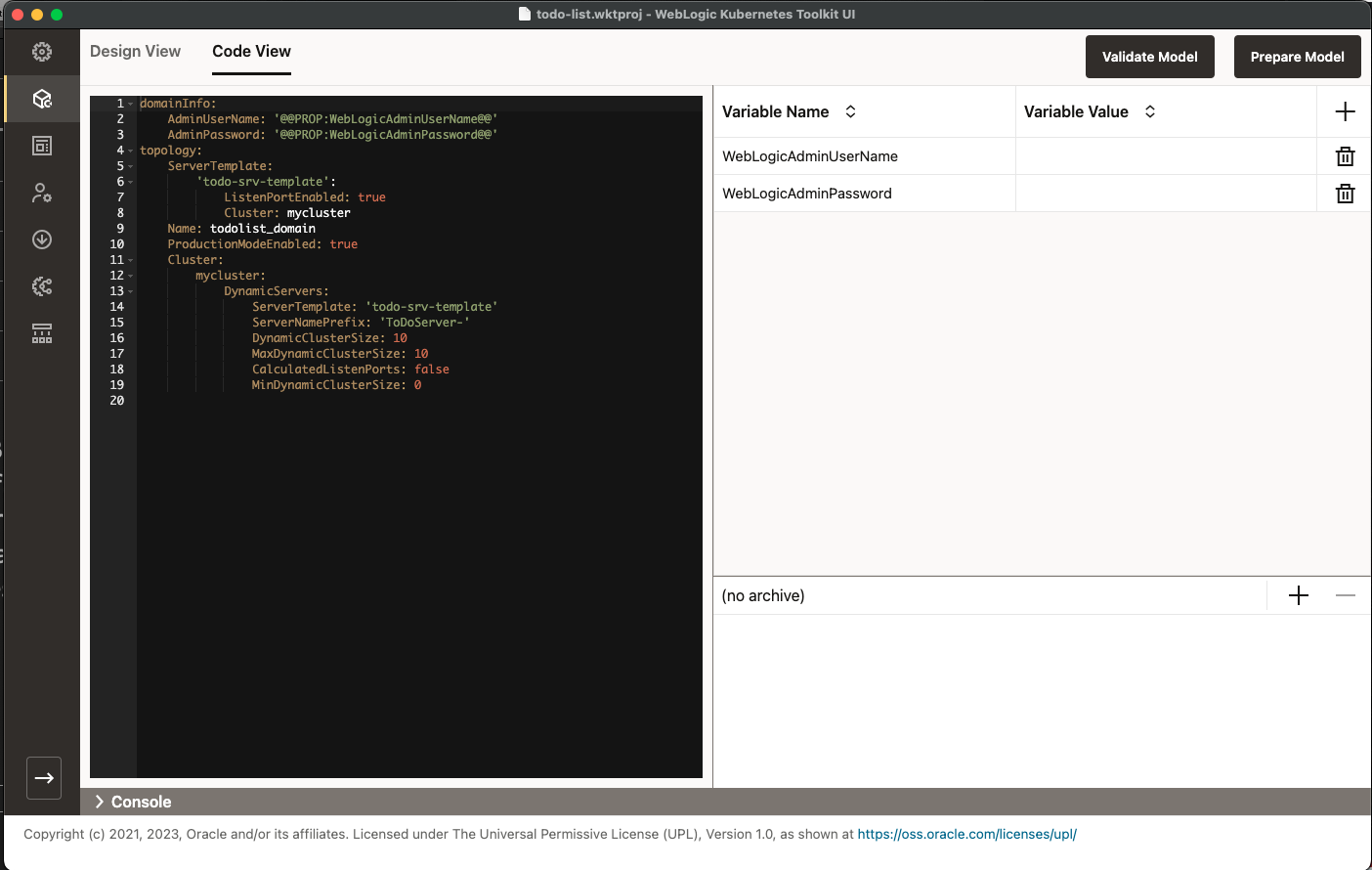Collapse the mycluster fold on line 12
This screenshot has width=1372, height=870.
pos(131,276)
